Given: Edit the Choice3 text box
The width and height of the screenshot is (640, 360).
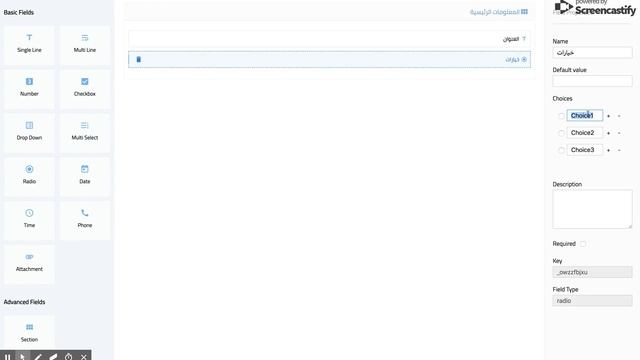Looking at the screenshot, I should coord(584,150).
